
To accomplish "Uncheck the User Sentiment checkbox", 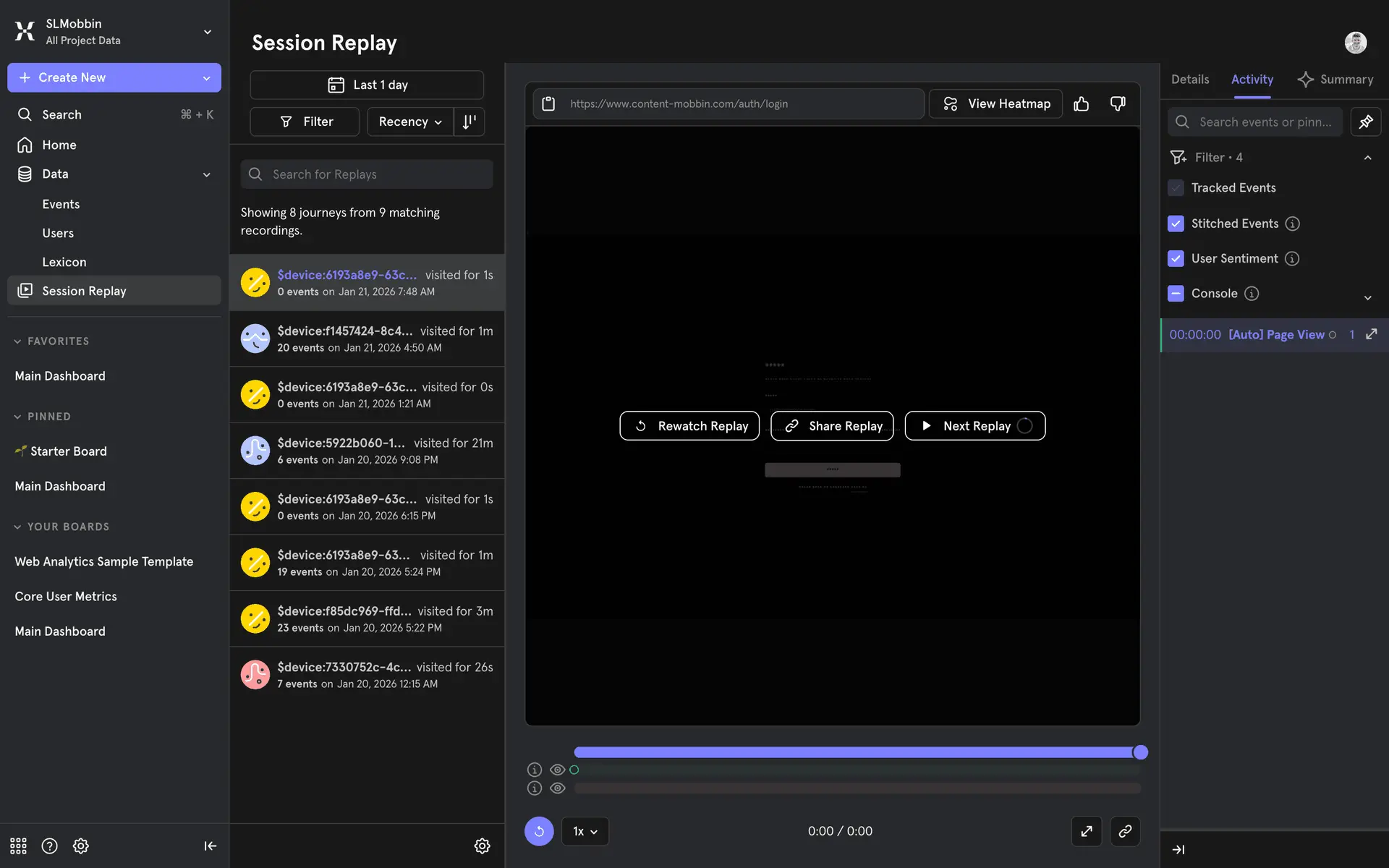I will click(x=1176, y=258).
